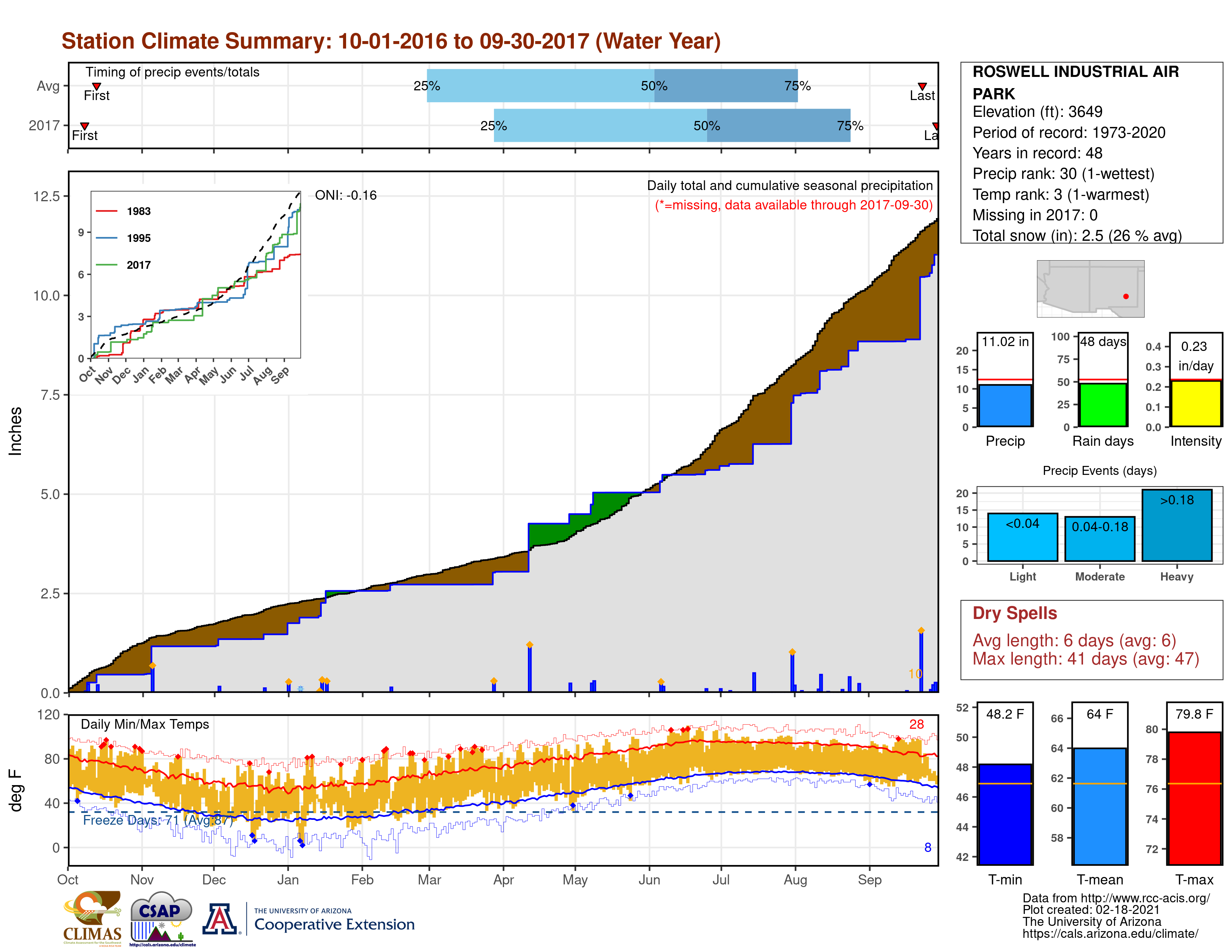Click the Avg 'Last' red triangle marker
The image size is (1232, 952).
pyautogui.click(x=922, y=86)
